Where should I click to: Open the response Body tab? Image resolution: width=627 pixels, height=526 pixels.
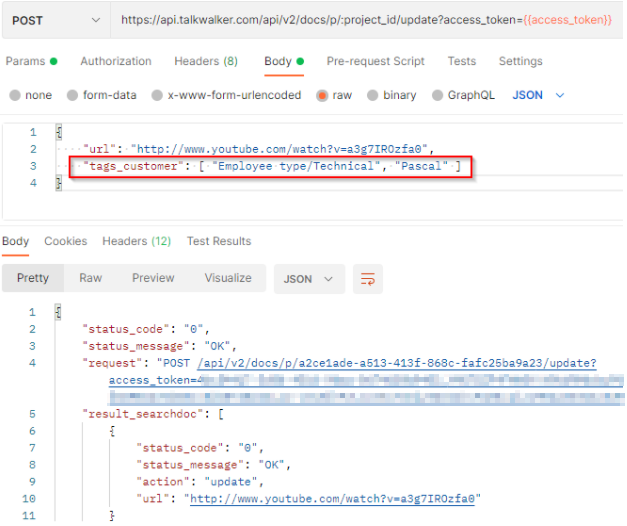[16, 241]
